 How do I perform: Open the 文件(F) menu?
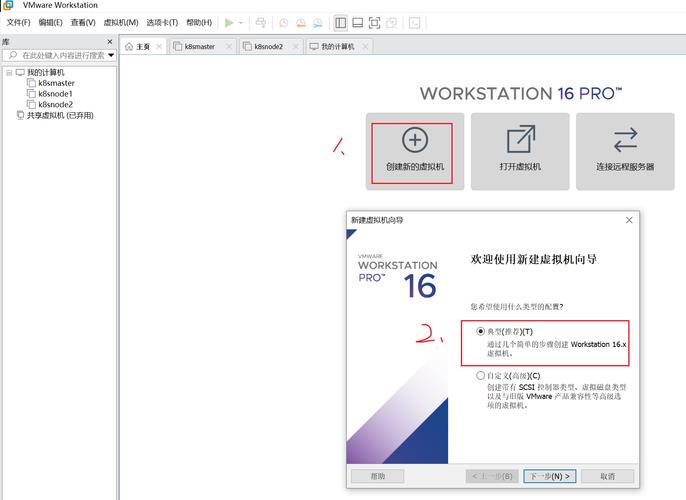click(18, 22)
